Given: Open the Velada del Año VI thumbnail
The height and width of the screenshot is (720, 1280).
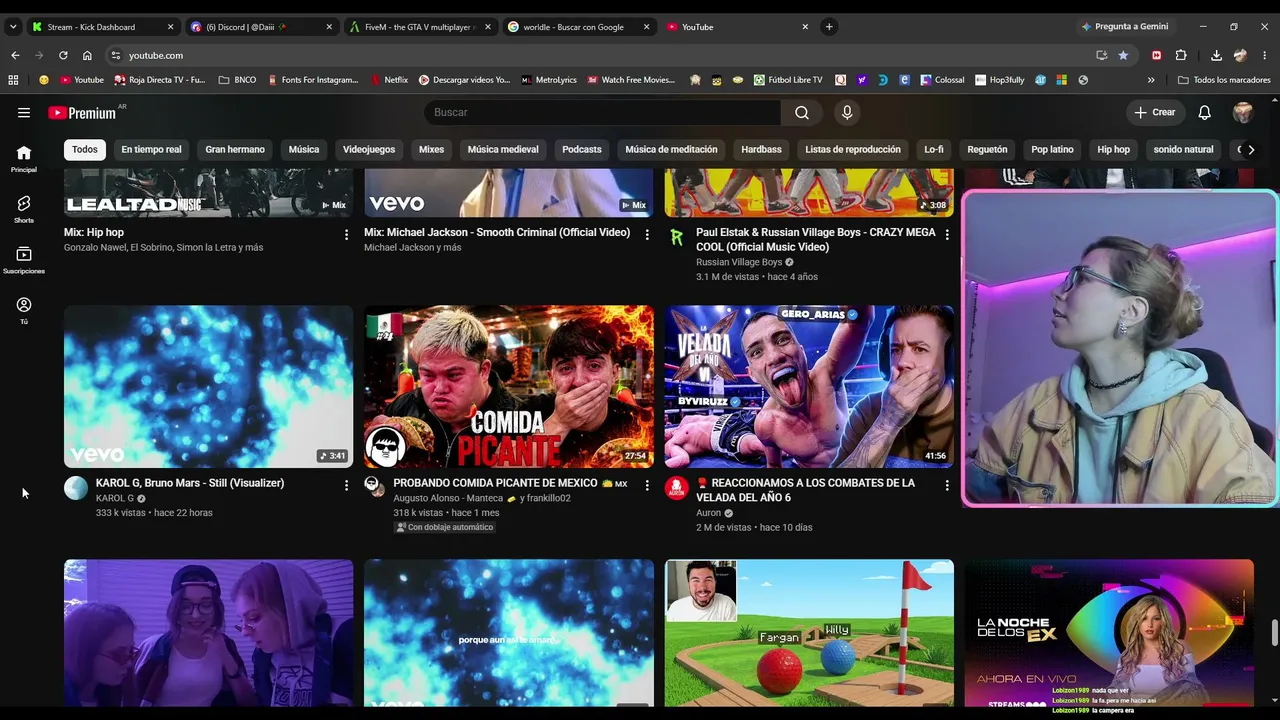Looking at the screenshot, I should (x=809, y=387).
